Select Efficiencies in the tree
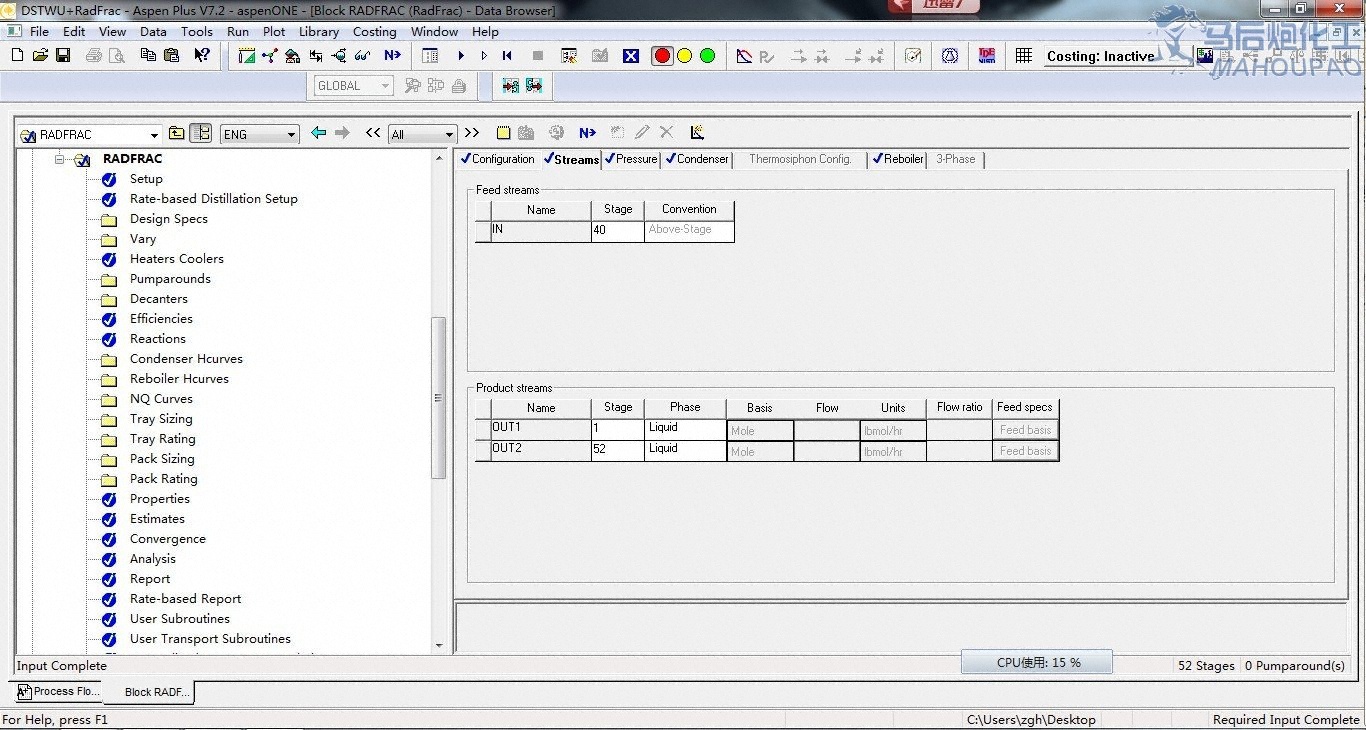This screenshot has height=730, width=1366. pos(161,319)
